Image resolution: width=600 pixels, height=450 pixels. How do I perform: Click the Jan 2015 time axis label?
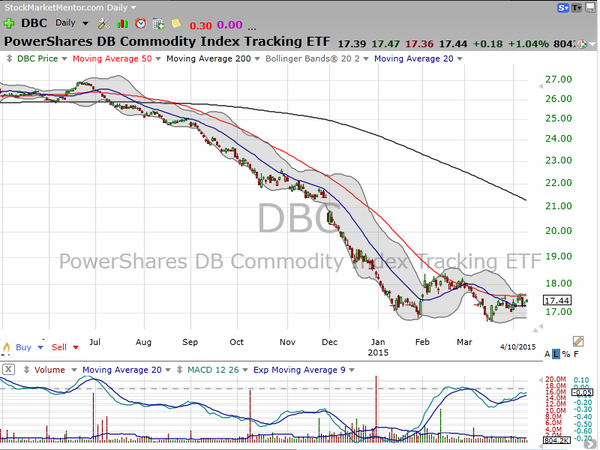tap(378, 347)
